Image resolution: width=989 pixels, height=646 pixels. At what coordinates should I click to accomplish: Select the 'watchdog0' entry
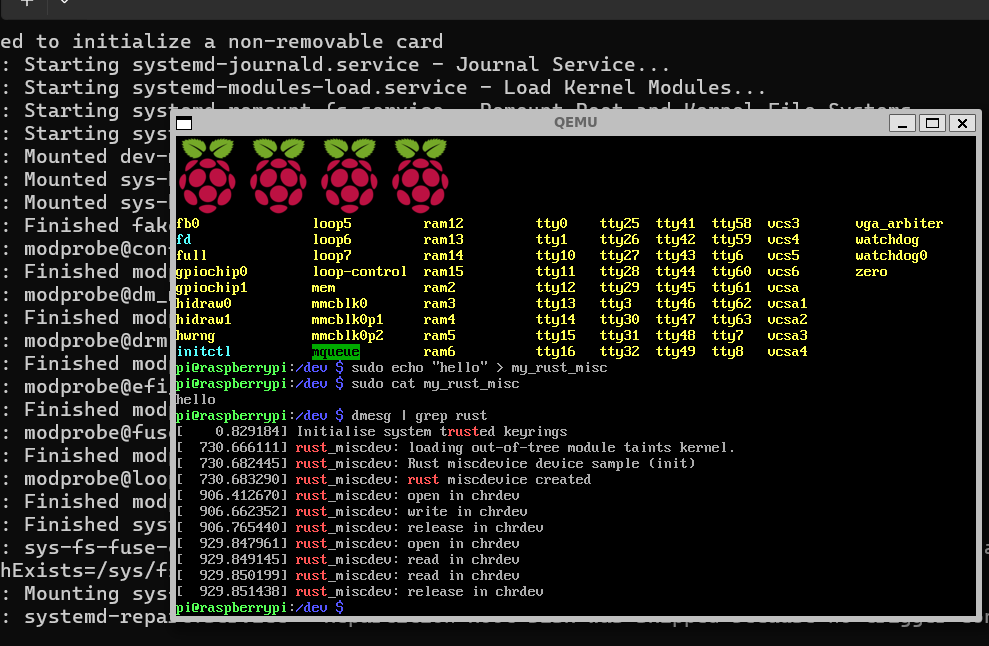click(x=891, y=255)
